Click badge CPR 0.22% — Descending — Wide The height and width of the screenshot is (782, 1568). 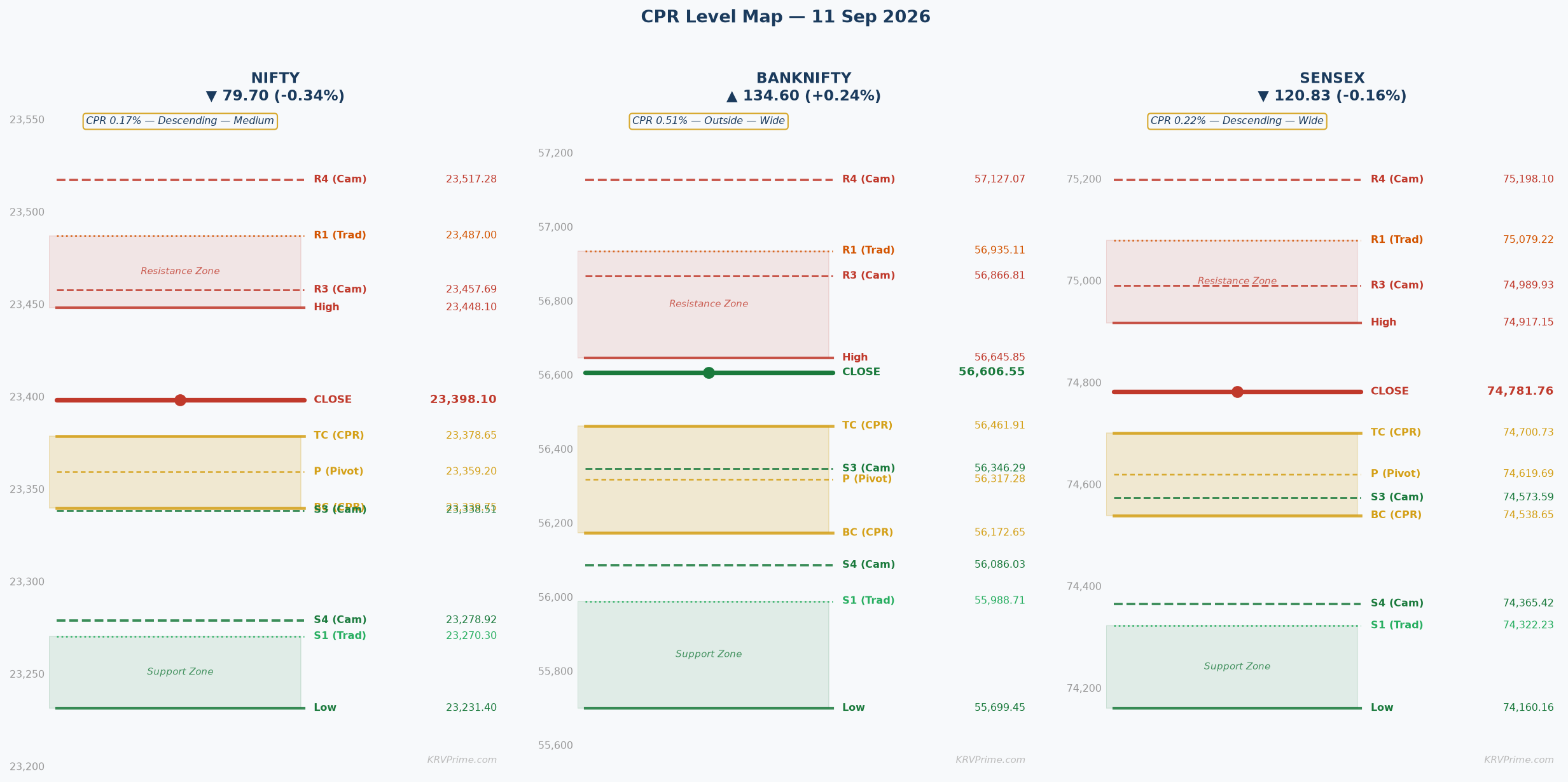pyautogui.click(x=1237, y=121)
